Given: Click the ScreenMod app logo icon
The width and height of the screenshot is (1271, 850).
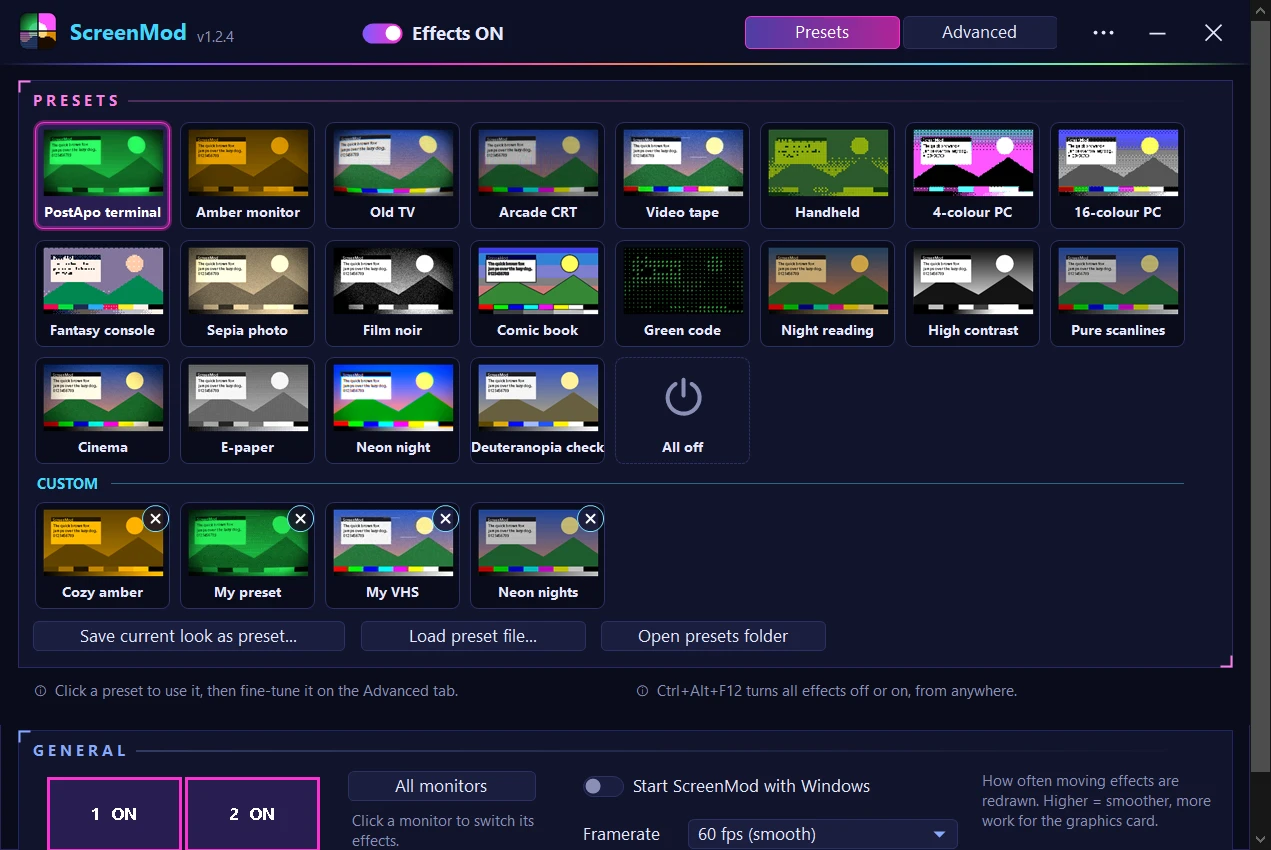Looking at the screenshot, I should 38,32.
